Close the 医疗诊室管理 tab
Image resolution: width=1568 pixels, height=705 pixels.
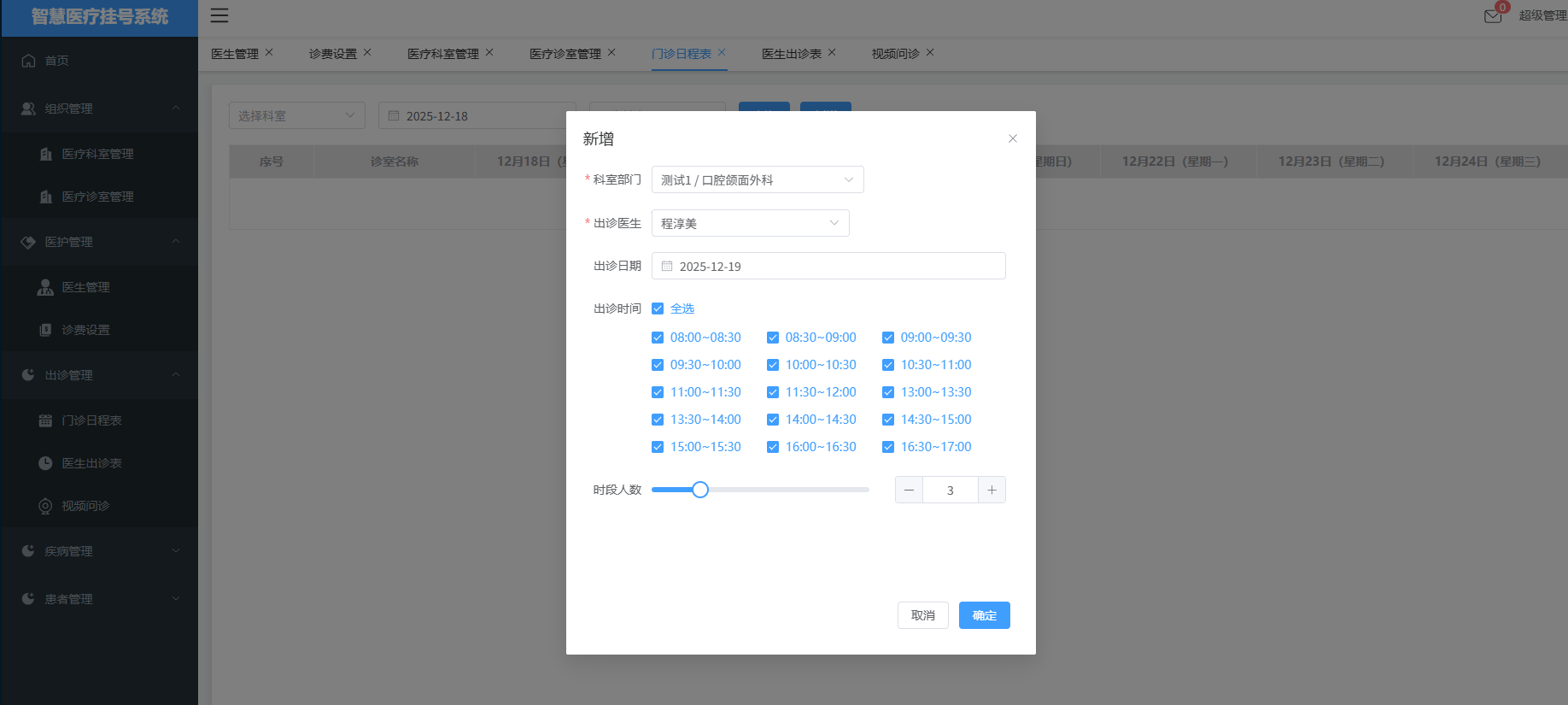tap(611, 52)
